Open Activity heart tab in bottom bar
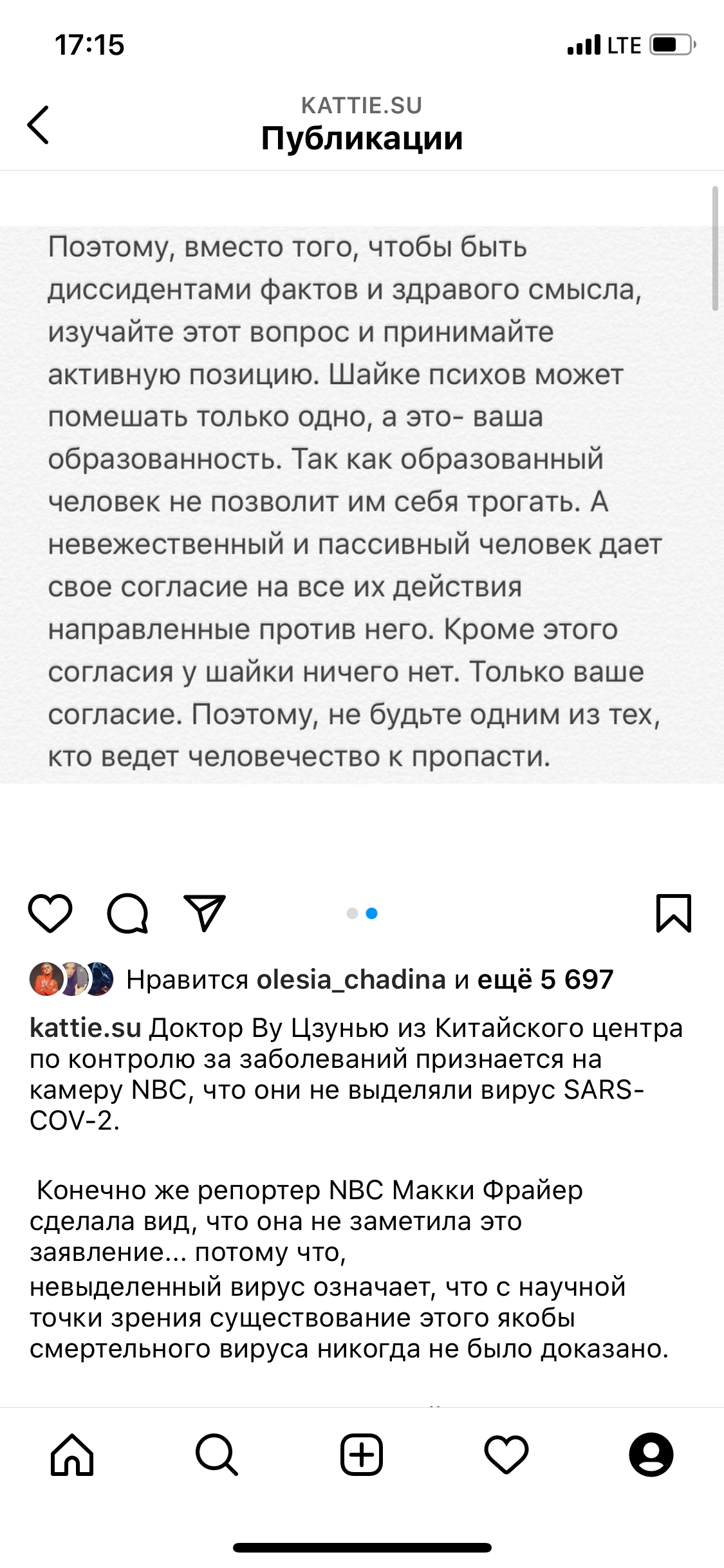 click(506, 1455)
